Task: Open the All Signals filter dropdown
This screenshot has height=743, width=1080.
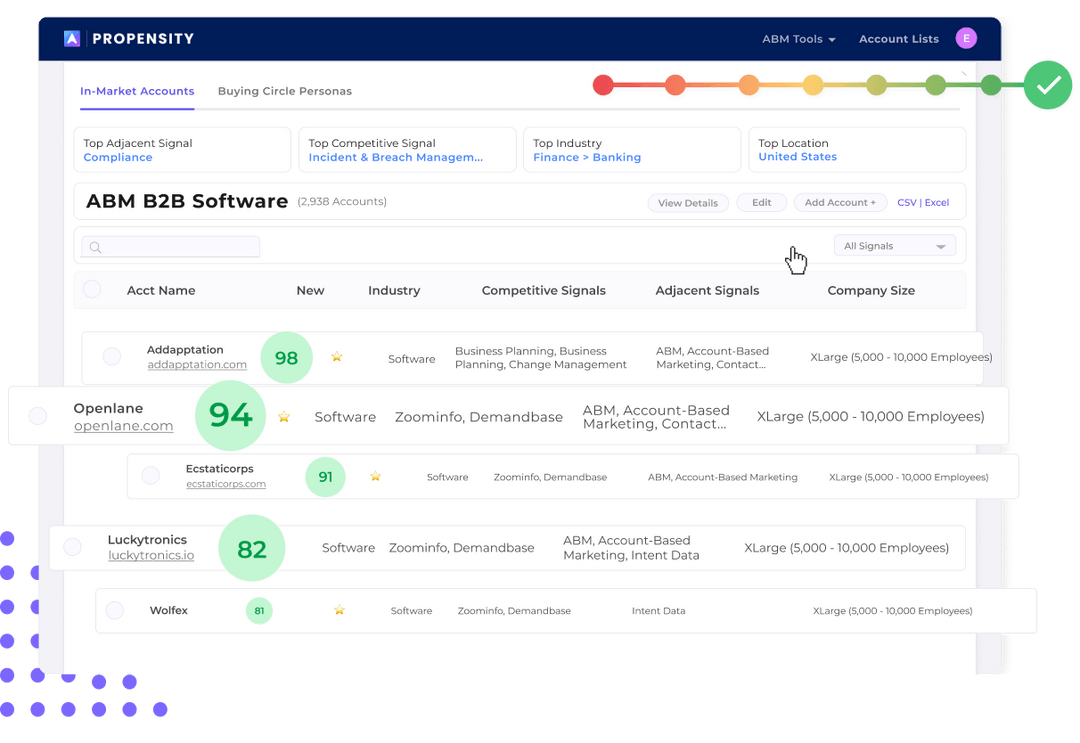Action: coord(894,245)
